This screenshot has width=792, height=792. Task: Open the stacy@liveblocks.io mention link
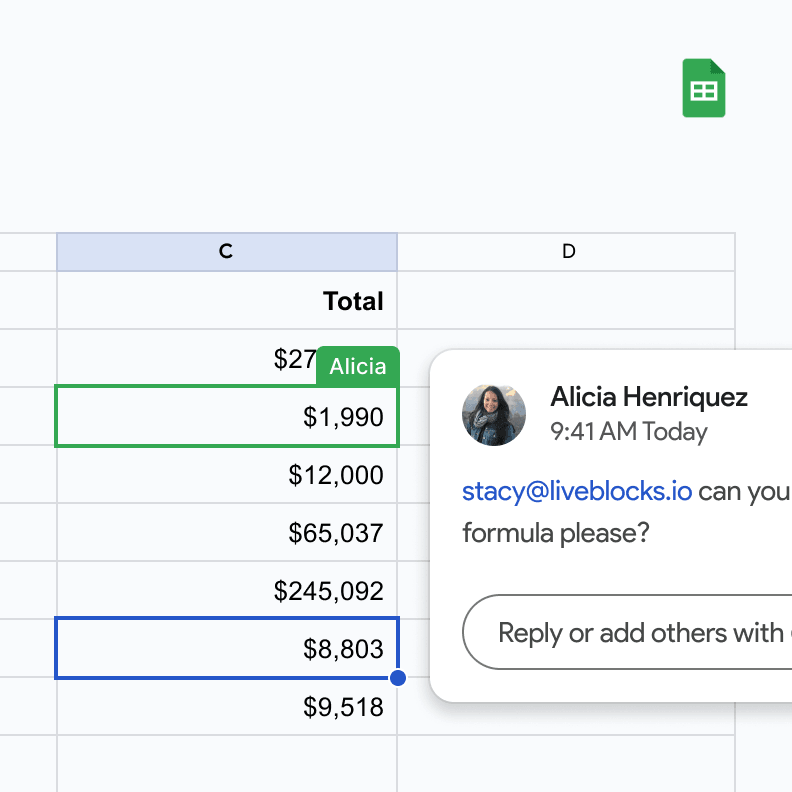[577, 491]
